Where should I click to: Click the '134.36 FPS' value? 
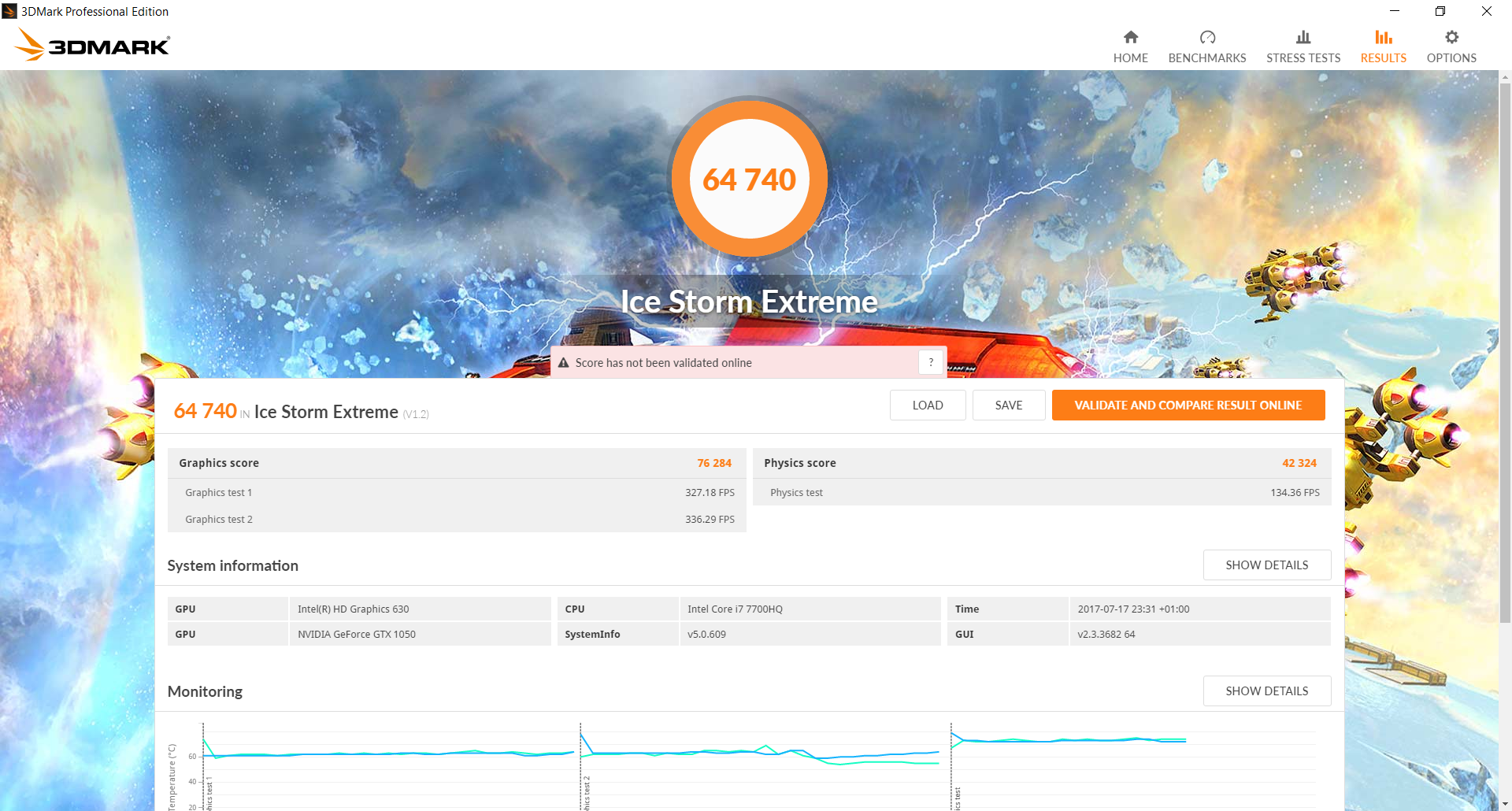point(1295,493)
